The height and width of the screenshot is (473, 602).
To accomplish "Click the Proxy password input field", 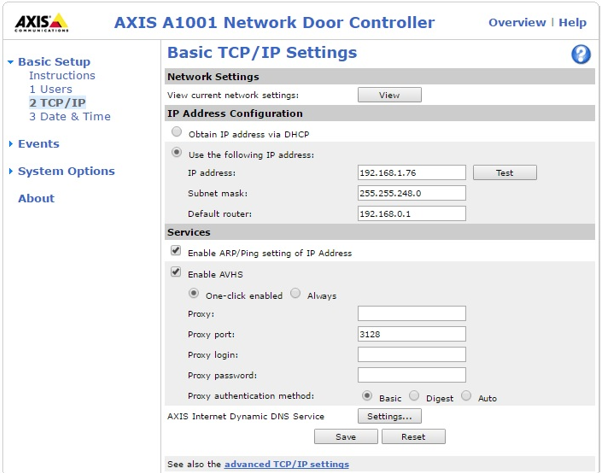I will click(x=412, y=375).
